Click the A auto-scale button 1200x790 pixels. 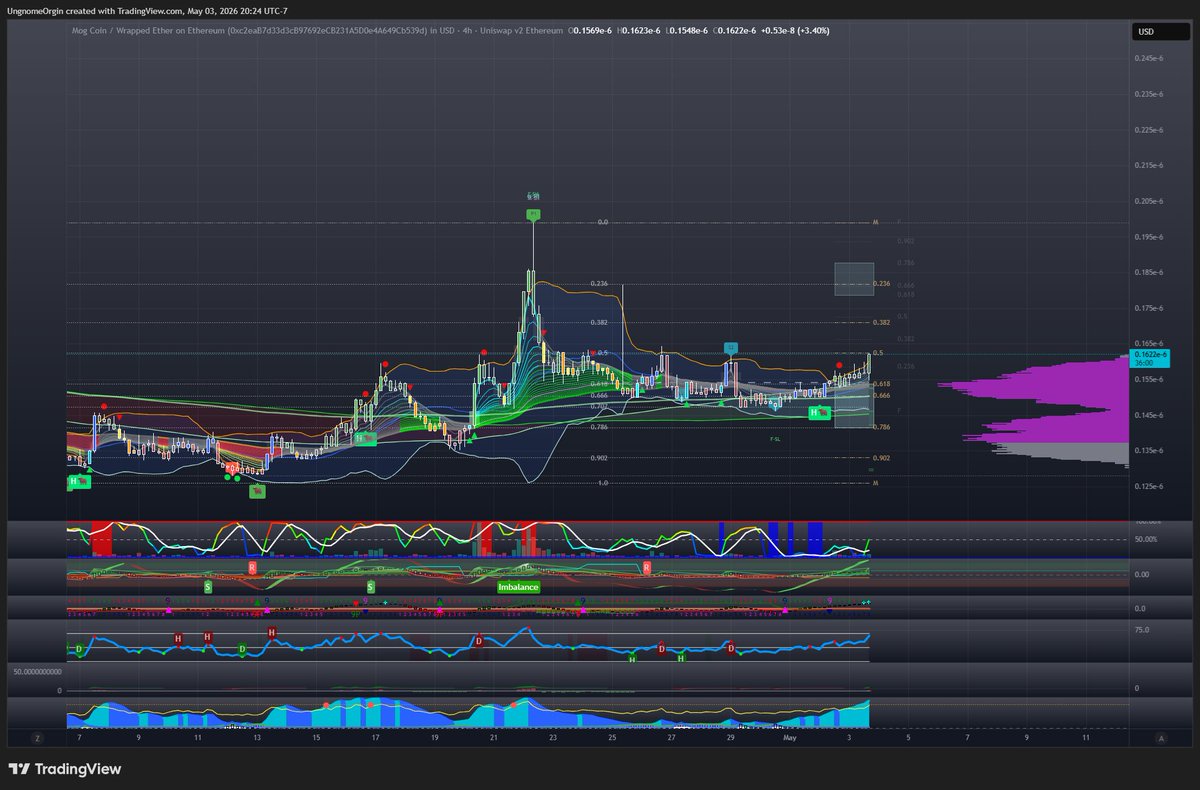[1161, 738]
